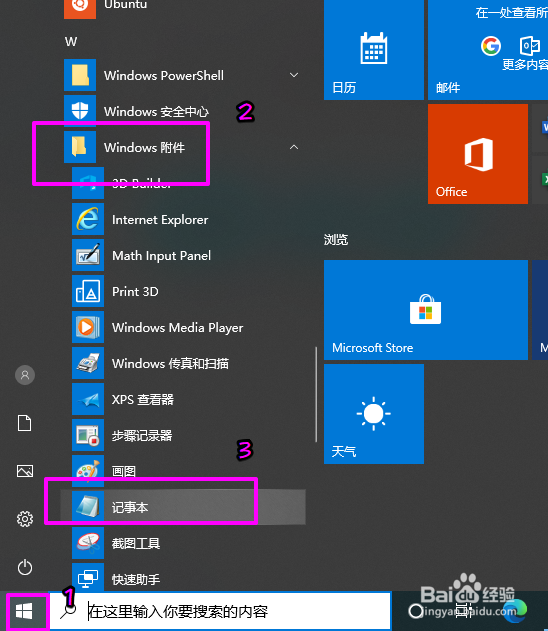This screenshot has width=548, height=631.
Task: Open the 日历 calendar tile
Action: 374,50
